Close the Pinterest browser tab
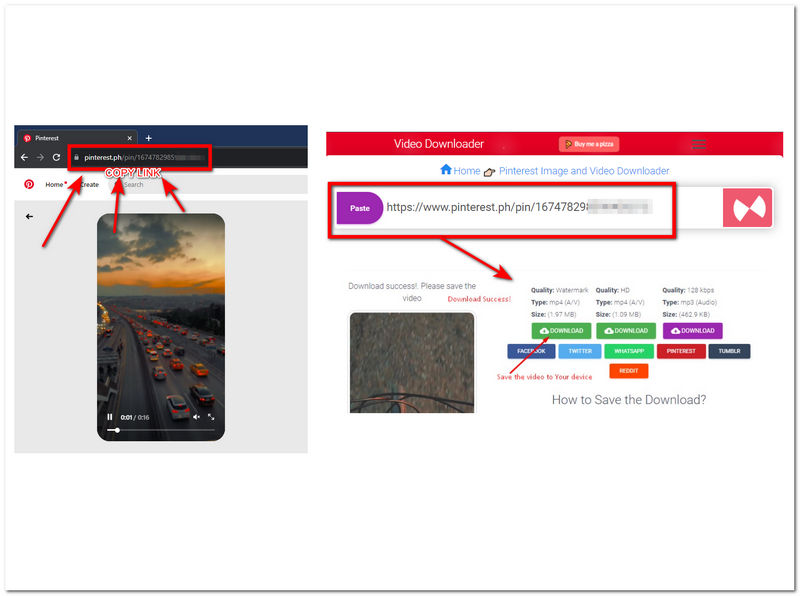Viewport: 800px width, 596px height. [129, 138]
